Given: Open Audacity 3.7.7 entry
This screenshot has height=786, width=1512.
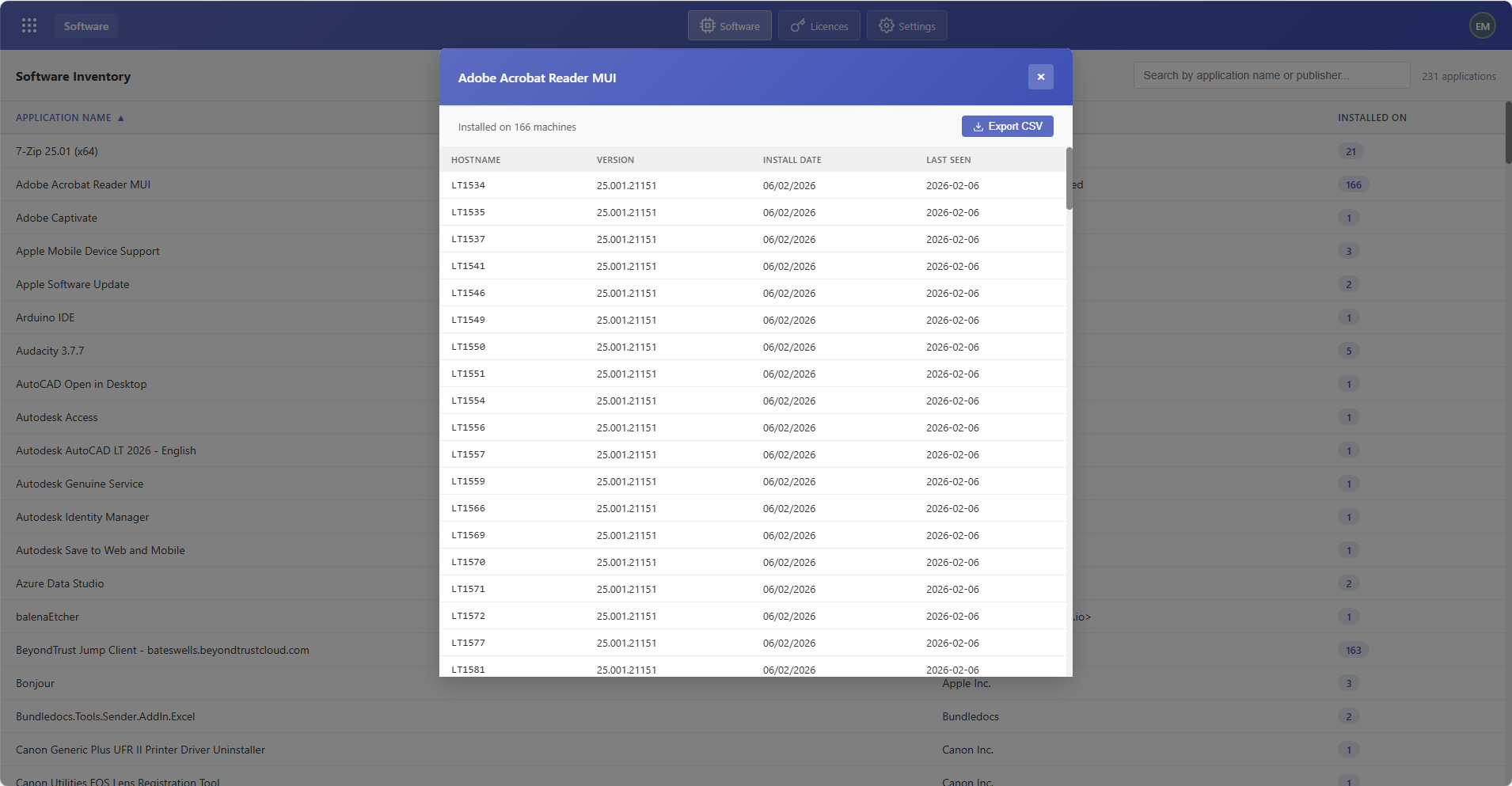Looking at the screenshot, I should 50,351.
